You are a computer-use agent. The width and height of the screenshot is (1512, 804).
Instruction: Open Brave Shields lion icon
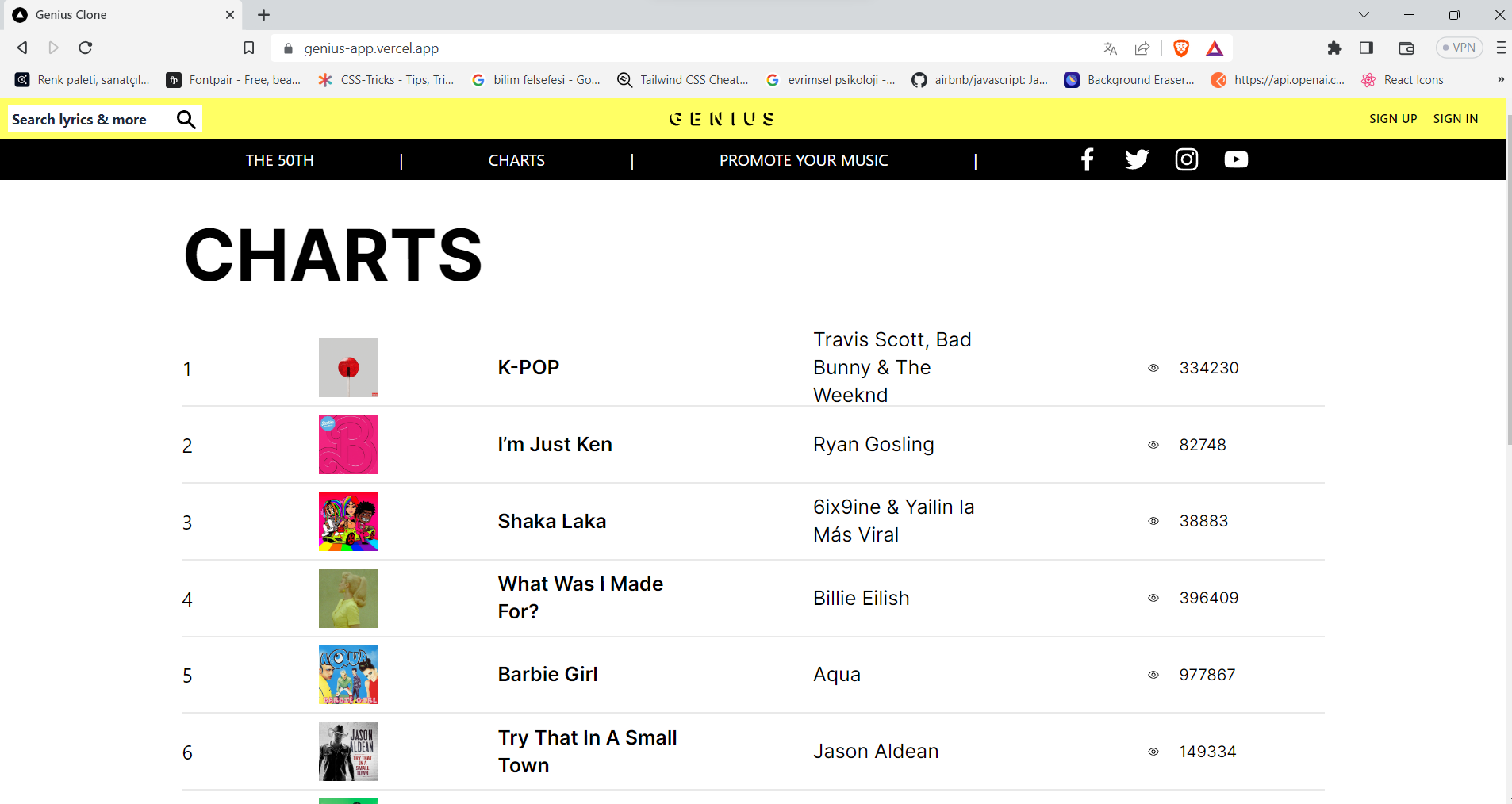[x=1180, y=48]
